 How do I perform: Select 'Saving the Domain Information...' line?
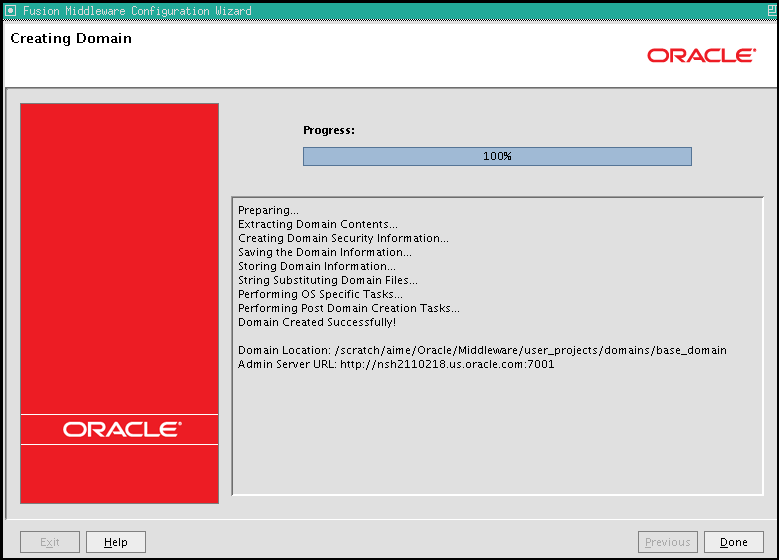click(325, 252)
